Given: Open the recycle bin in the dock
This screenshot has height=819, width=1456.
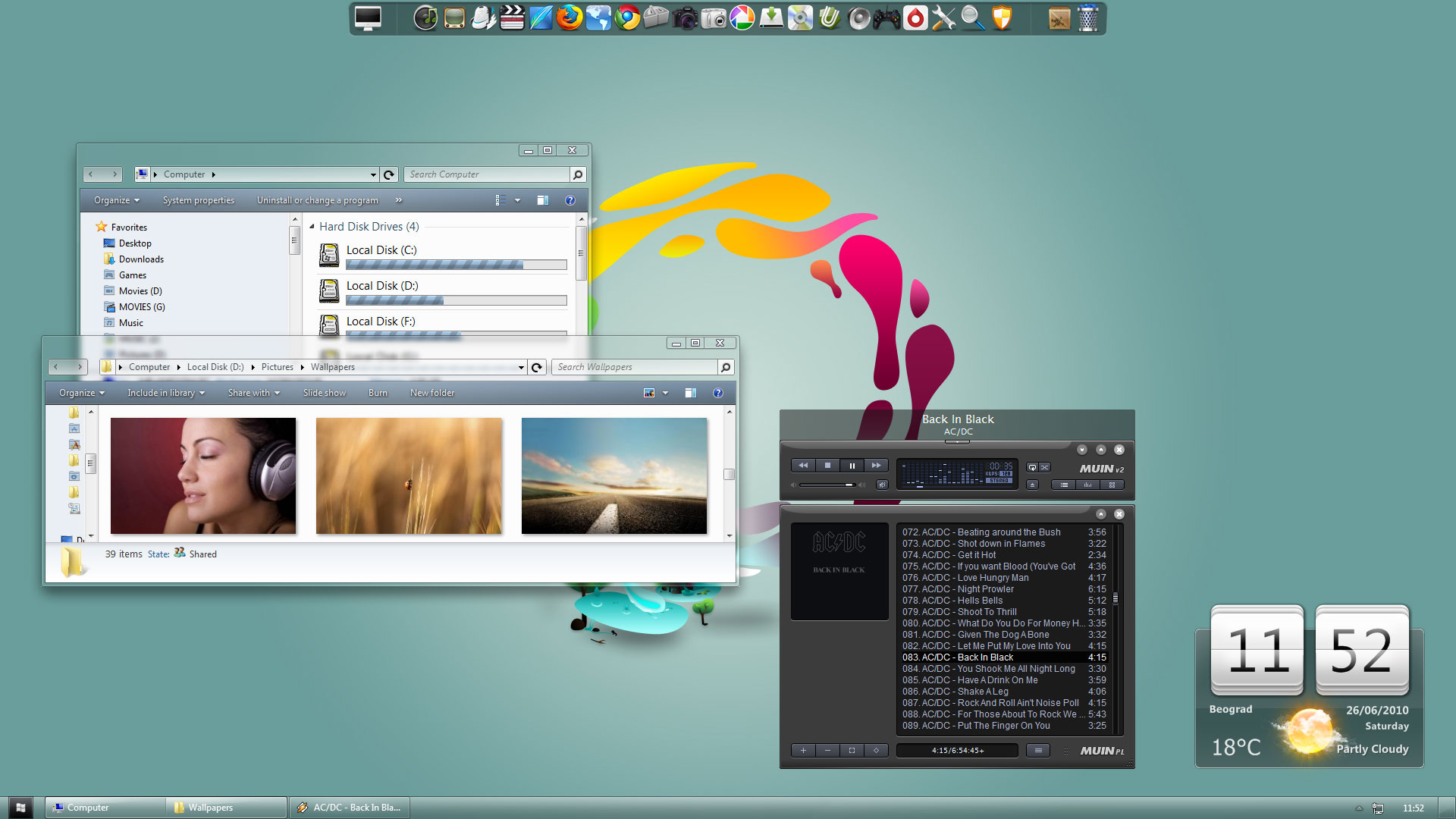Looking at the screenshot, I should pyautogui.click(x=1088, y=17).
